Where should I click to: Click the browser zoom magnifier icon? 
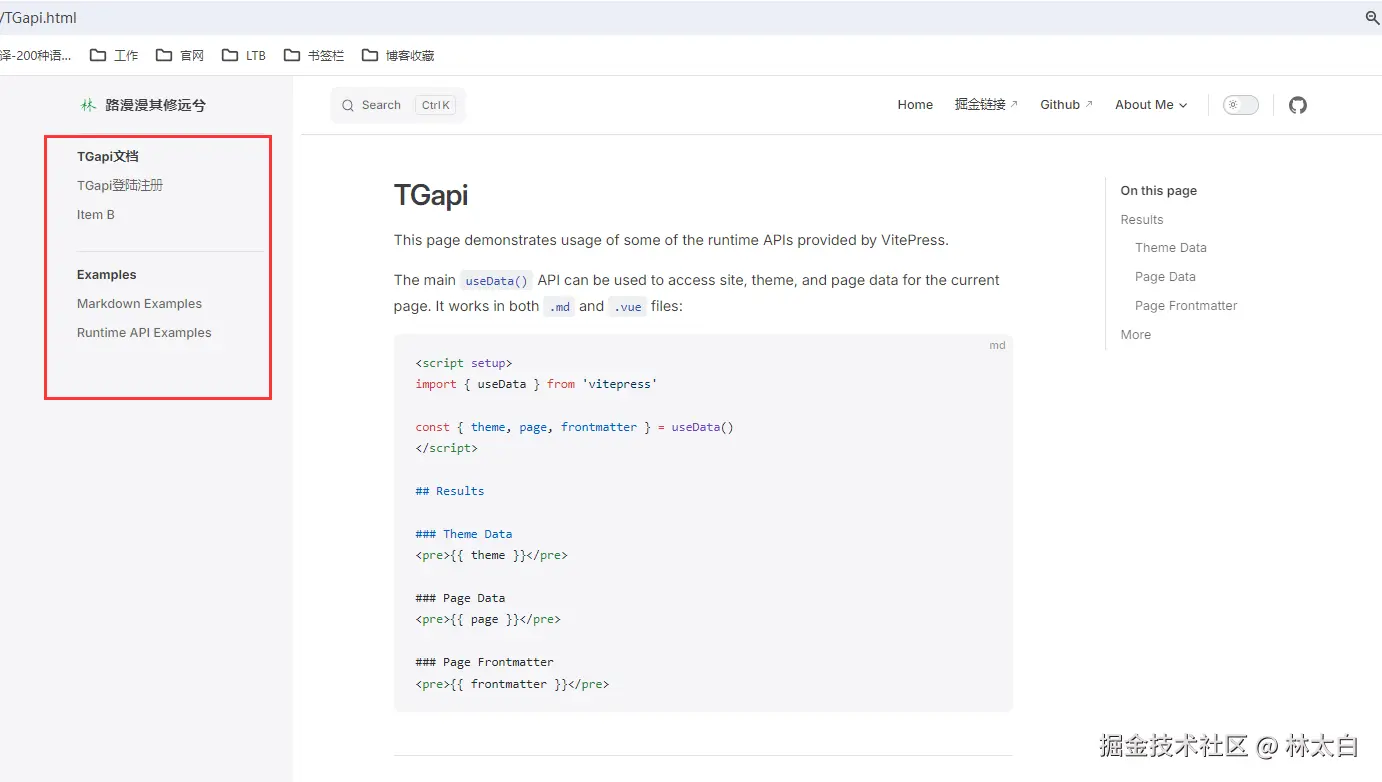click(x=1372, y=18)
